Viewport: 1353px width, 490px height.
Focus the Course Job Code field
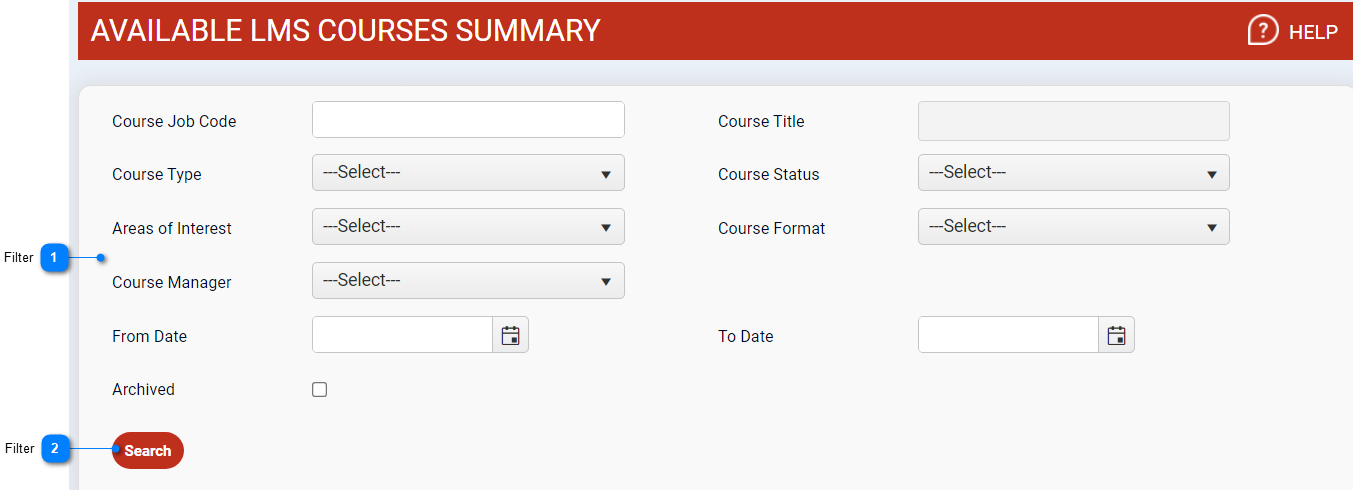click(468, 120)
